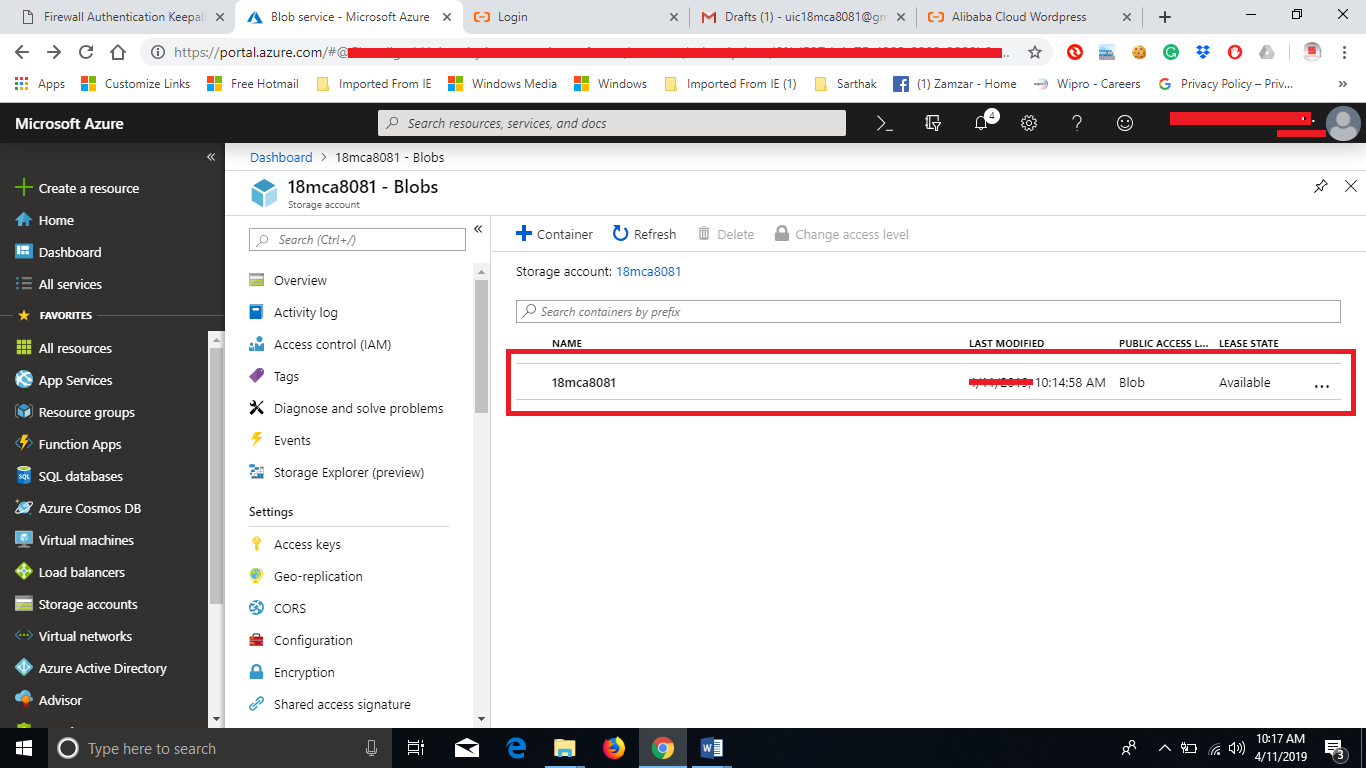The image size is (1366, 768).
Task: Open Diagnose and solve problems
Action: click(x=345, y=408)
